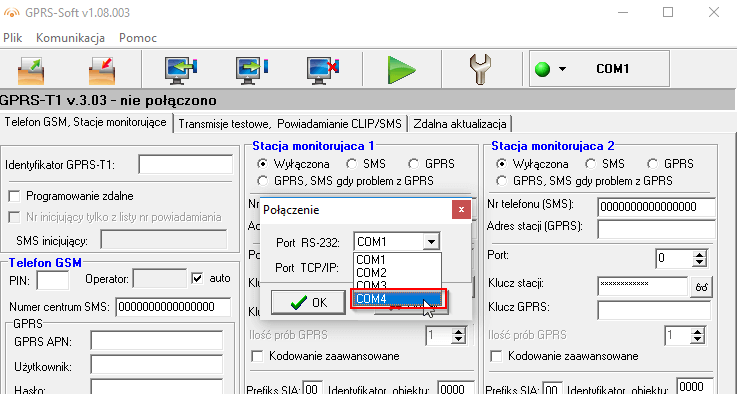Screen dimensions: 737x394
Task: Enable the Programowanie zdalne checkbox
Action: pyautogui.click(x=15, y=196)
